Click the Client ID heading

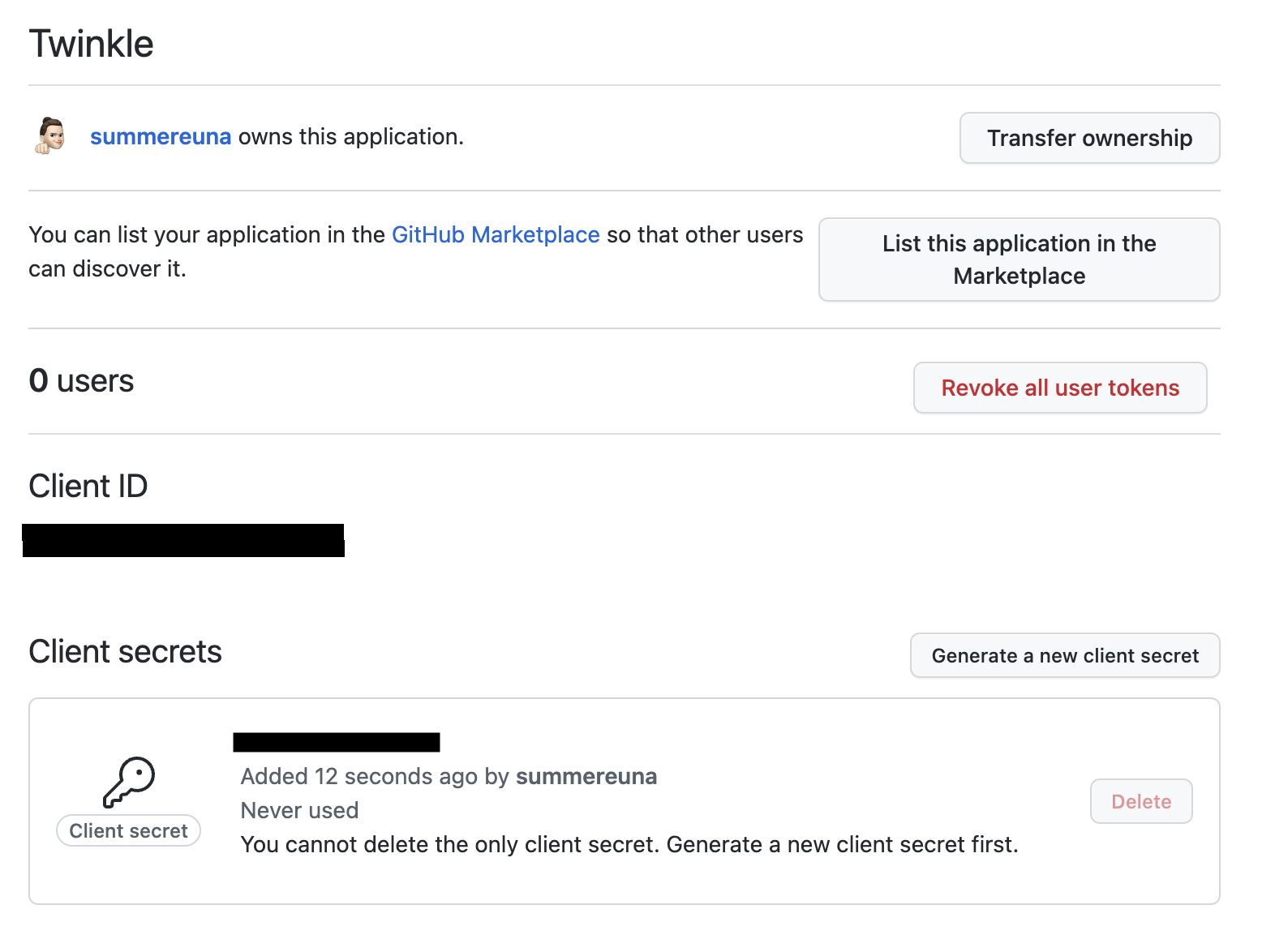click(x=88, y=487)
